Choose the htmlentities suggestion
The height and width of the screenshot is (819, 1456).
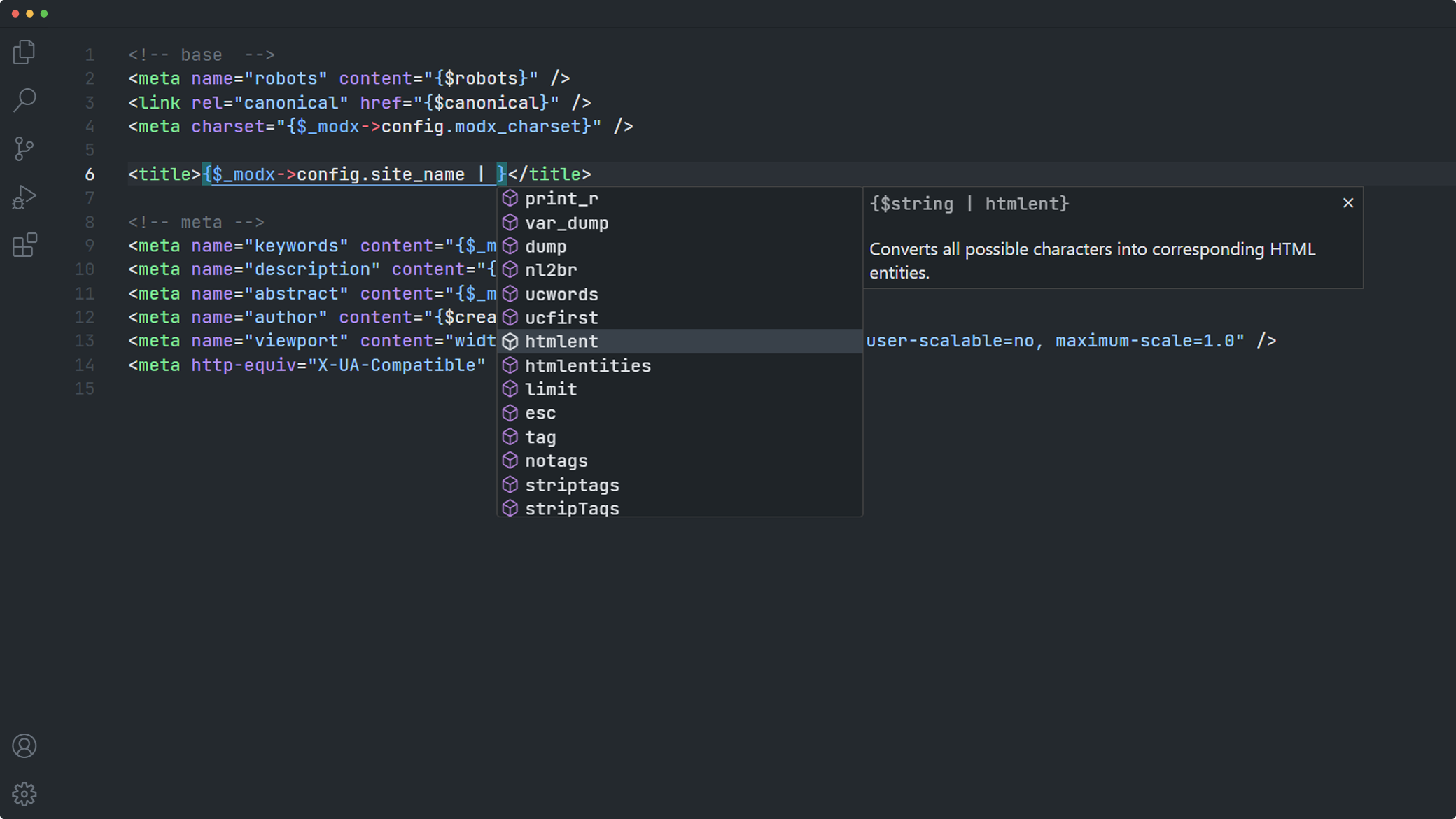(587, 365)
